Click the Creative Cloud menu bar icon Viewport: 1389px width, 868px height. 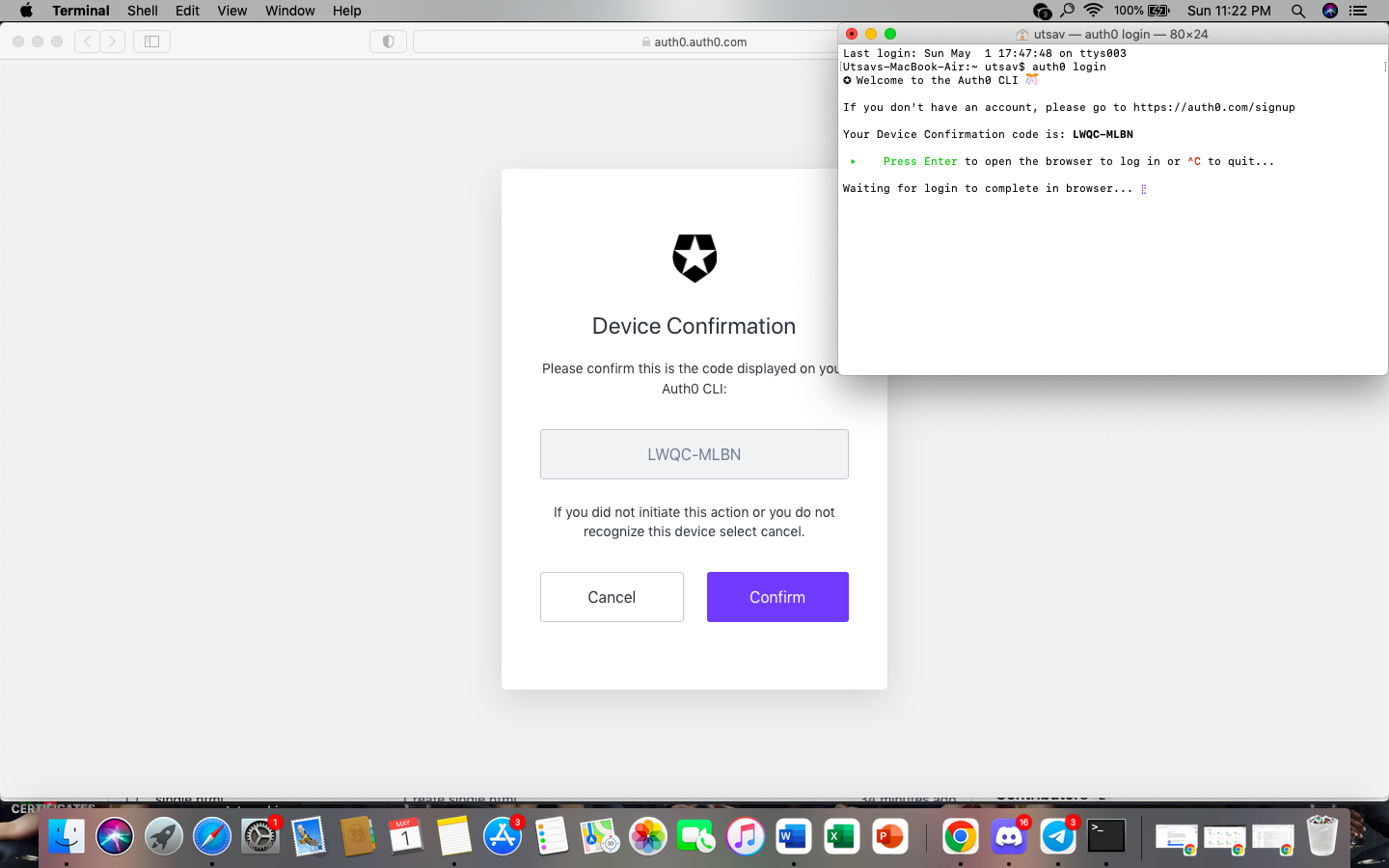(1042, 11)
